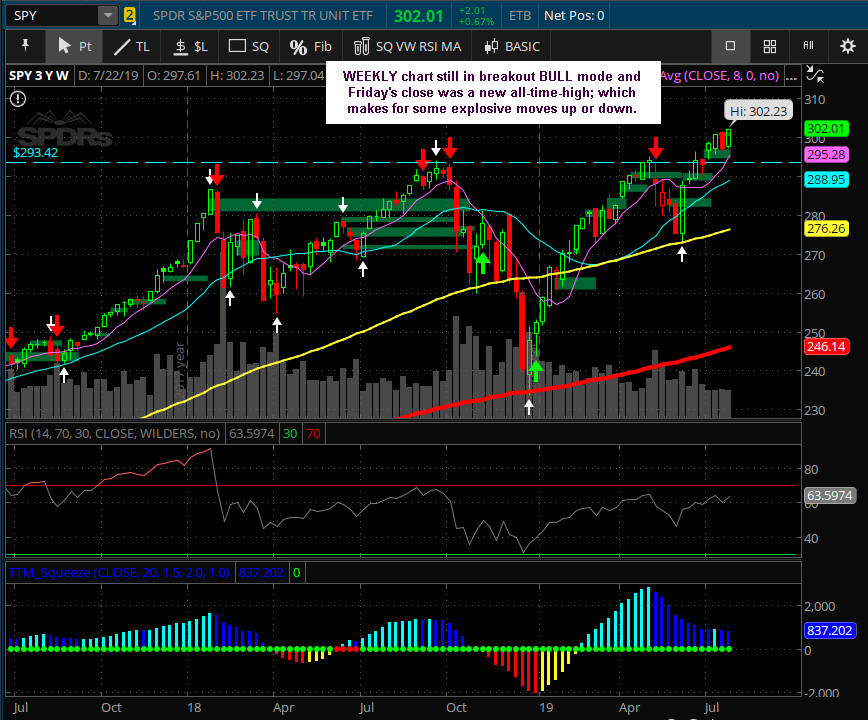Switch to single chart layout view

click(730, 46)
